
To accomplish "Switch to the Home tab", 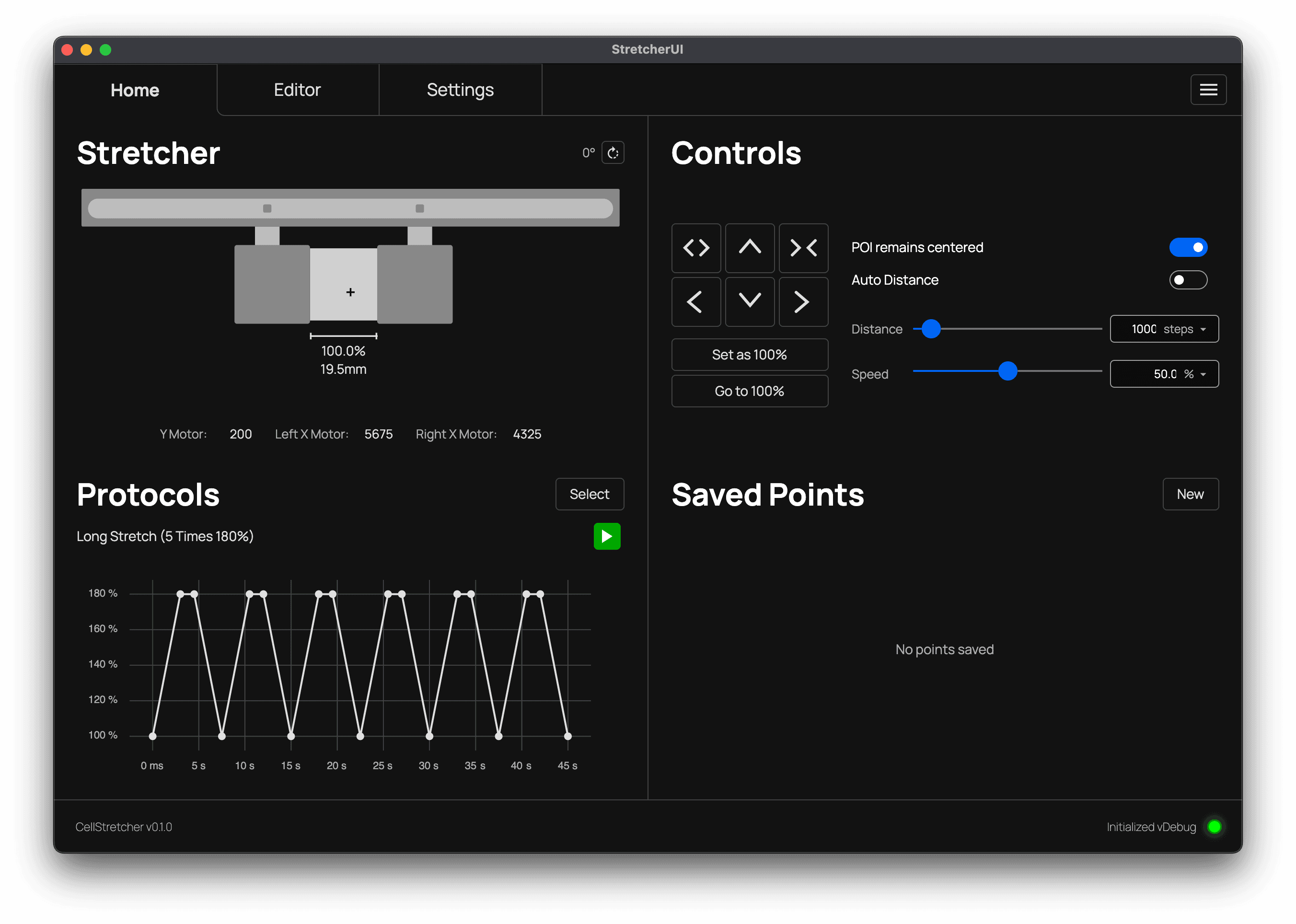I will (135, 90).
